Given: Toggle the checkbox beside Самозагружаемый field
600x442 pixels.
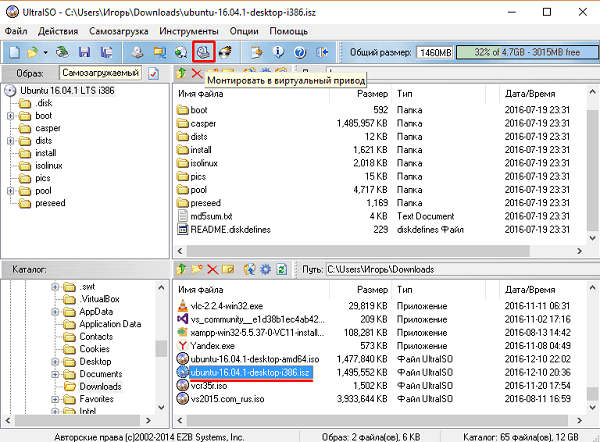Looking at the screenshot, I should pos(154,73).
